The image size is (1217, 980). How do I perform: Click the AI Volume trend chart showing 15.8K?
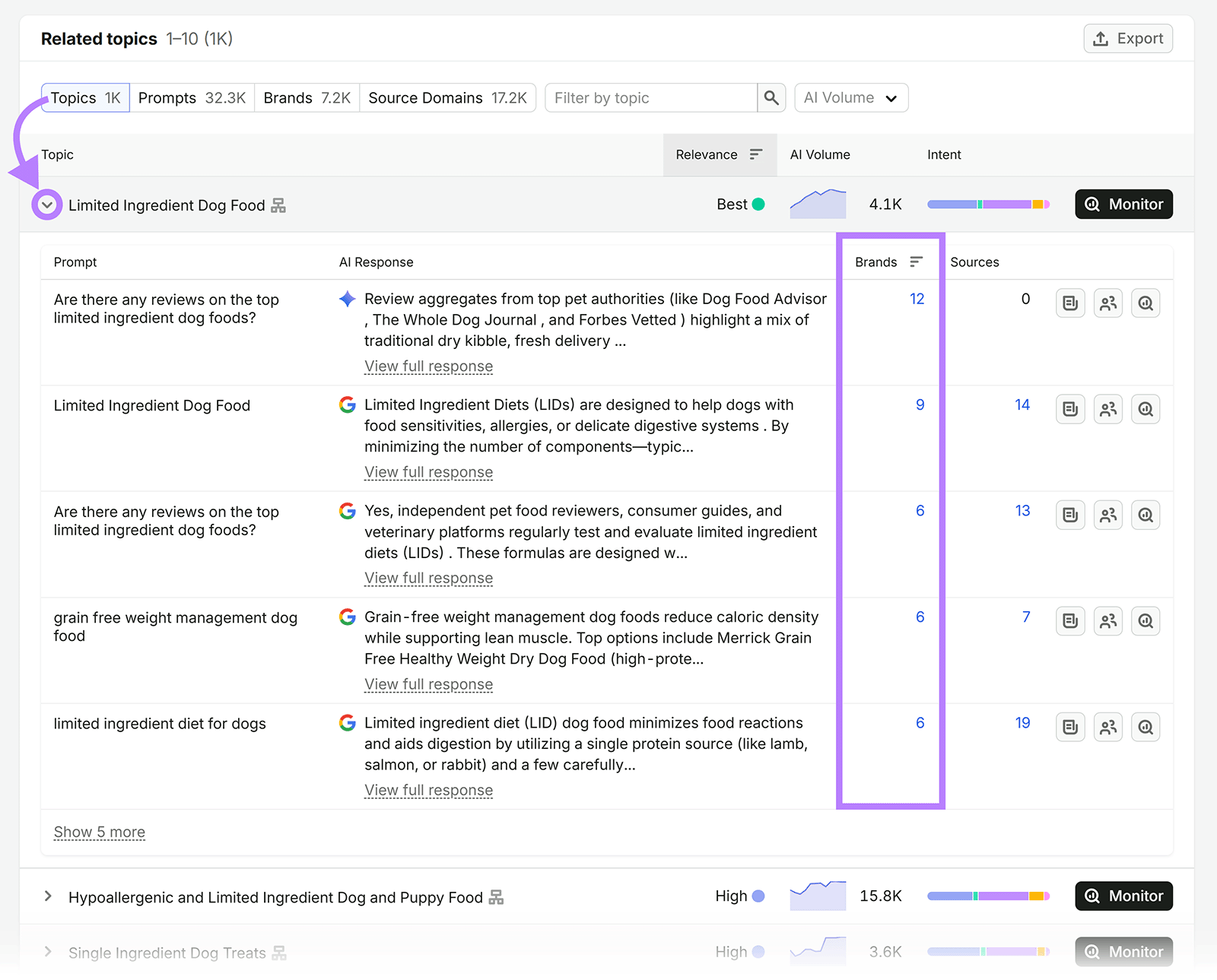[818, 896]
